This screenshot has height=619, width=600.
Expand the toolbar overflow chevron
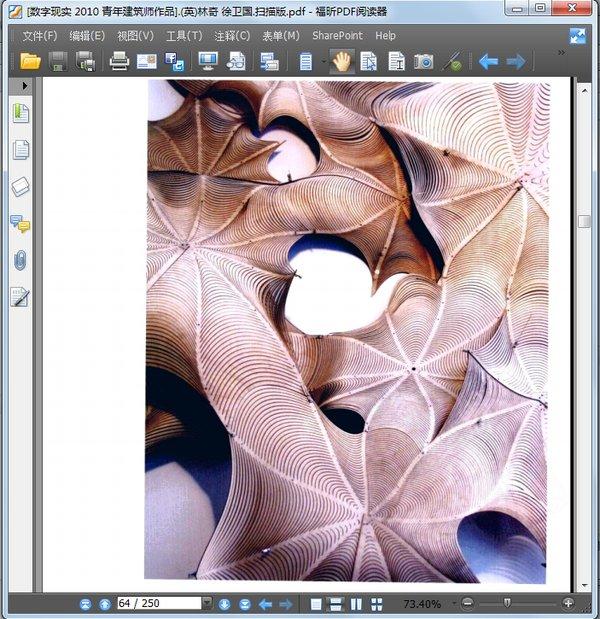click(561, 53)
